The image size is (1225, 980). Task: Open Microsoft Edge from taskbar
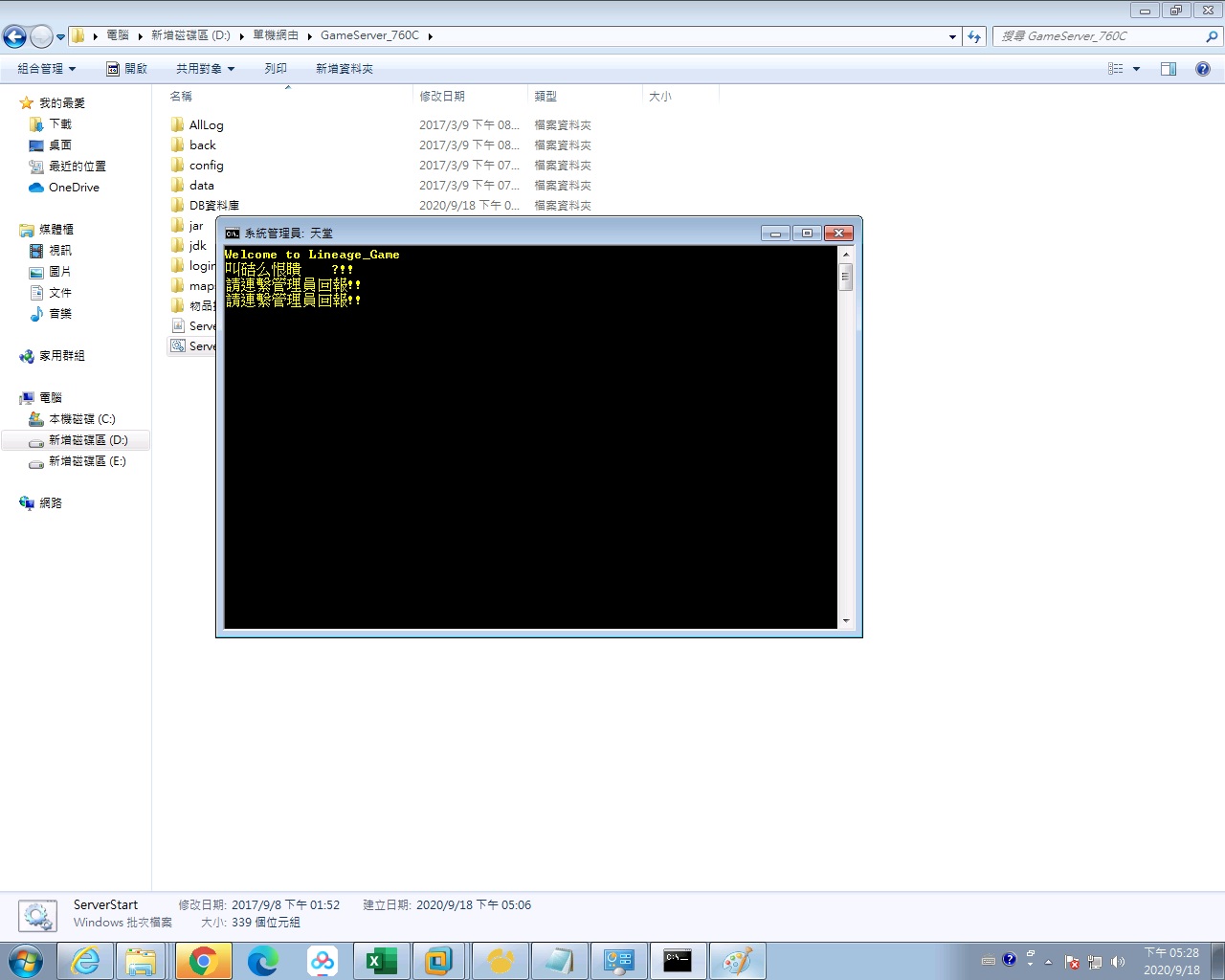pos(262,961)
